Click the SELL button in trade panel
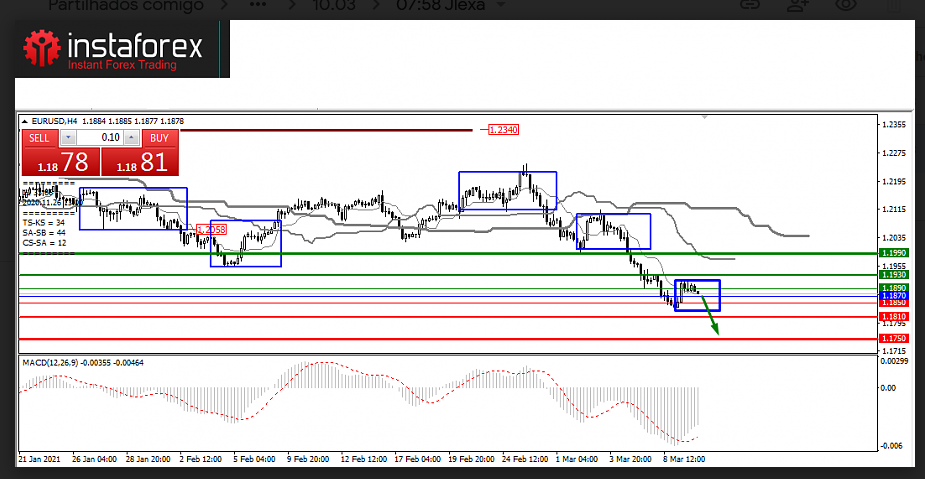925x479 pixels. coord(40,137)
